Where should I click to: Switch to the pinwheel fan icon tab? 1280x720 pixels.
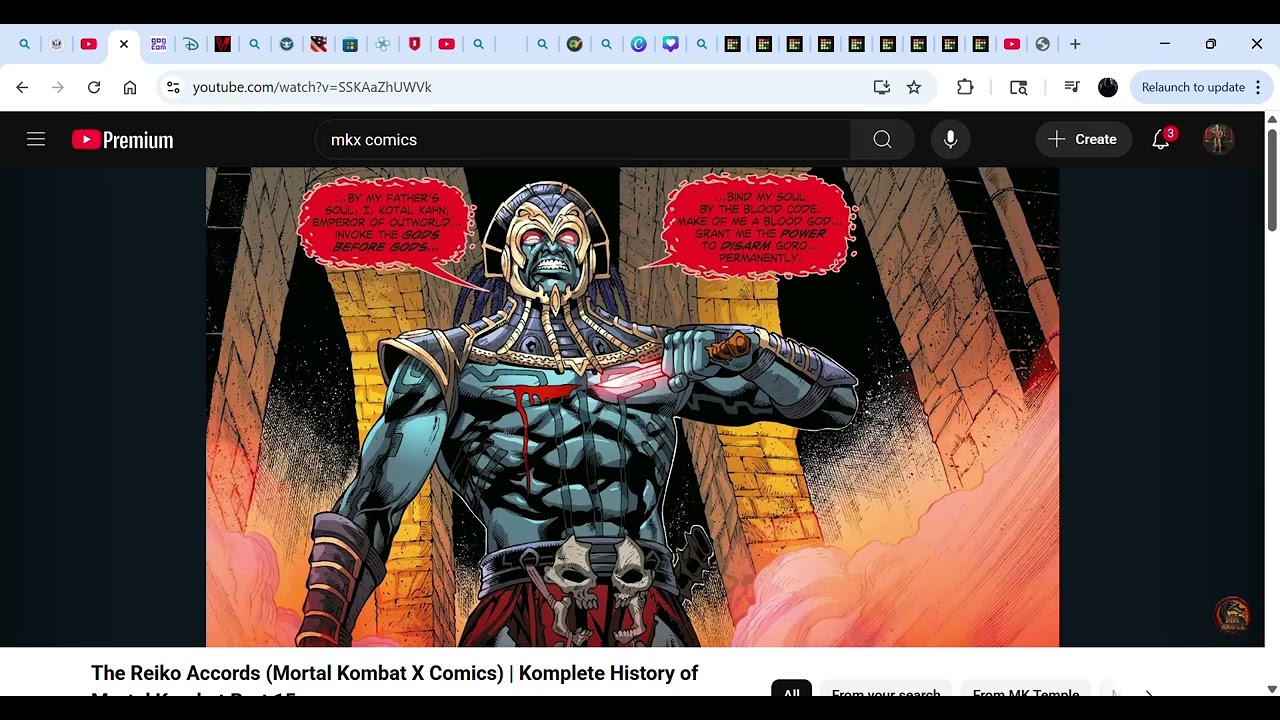(x=382, y=44)
